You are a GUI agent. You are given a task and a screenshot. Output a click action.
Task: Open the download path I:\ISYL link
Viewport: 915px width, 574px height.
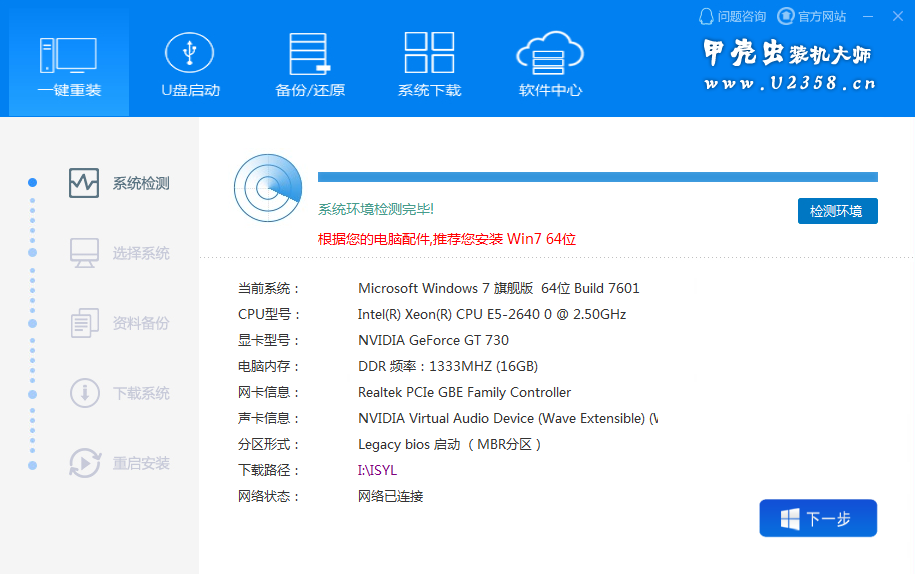pyautogui.click(x=377, y=470)
